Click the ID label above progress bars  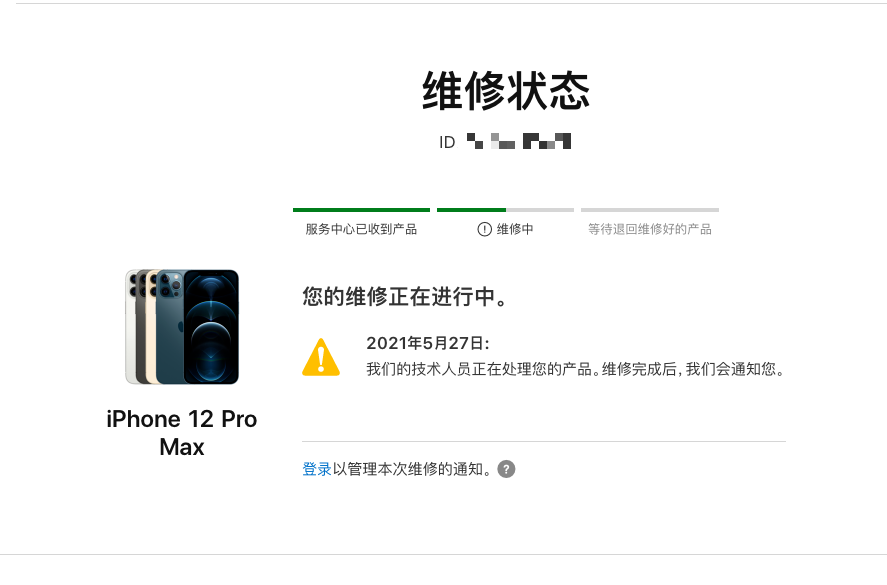[x=447, y=142]
